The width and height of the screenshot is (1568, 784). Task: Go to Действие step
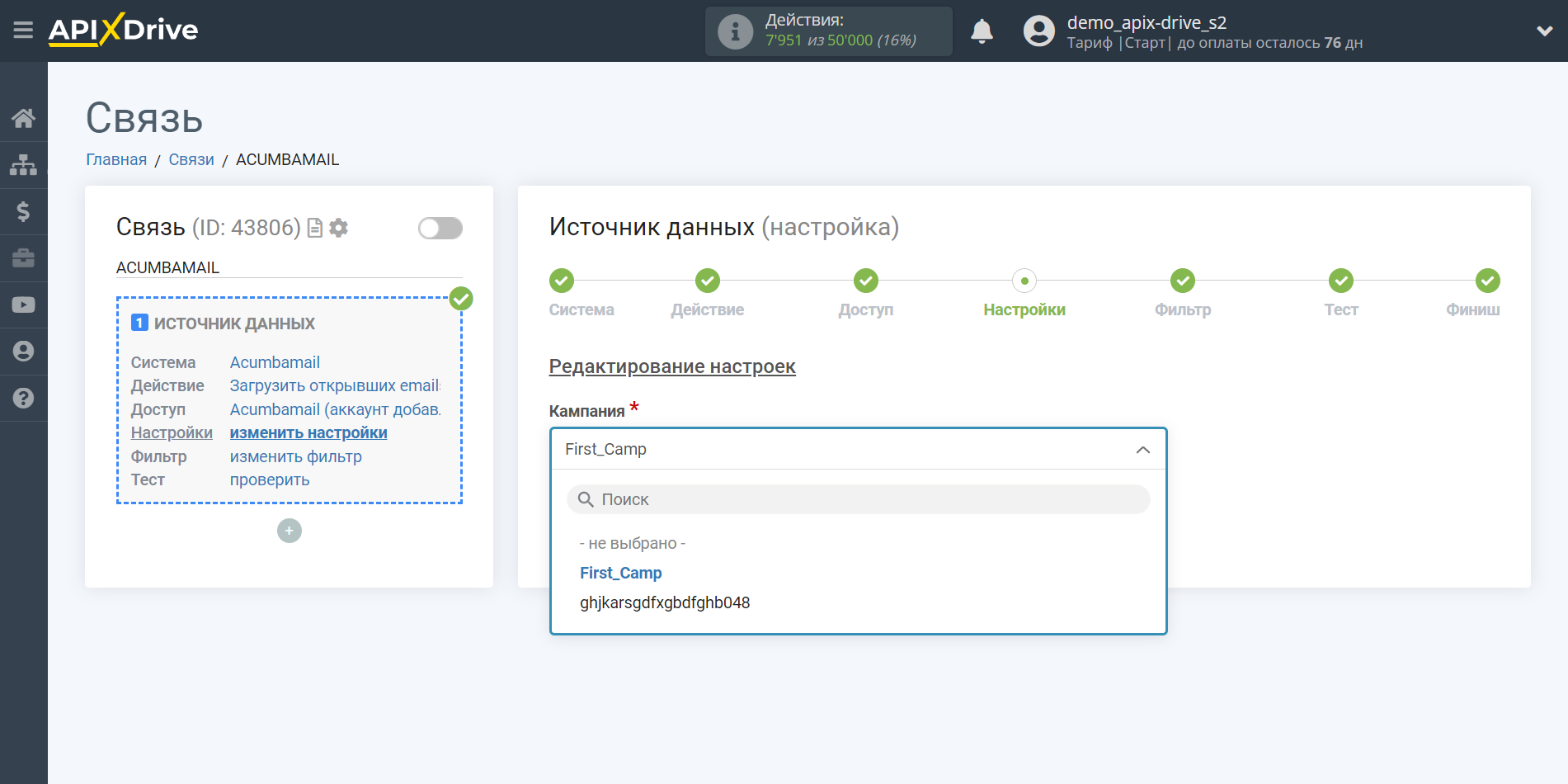click(707, 281)
